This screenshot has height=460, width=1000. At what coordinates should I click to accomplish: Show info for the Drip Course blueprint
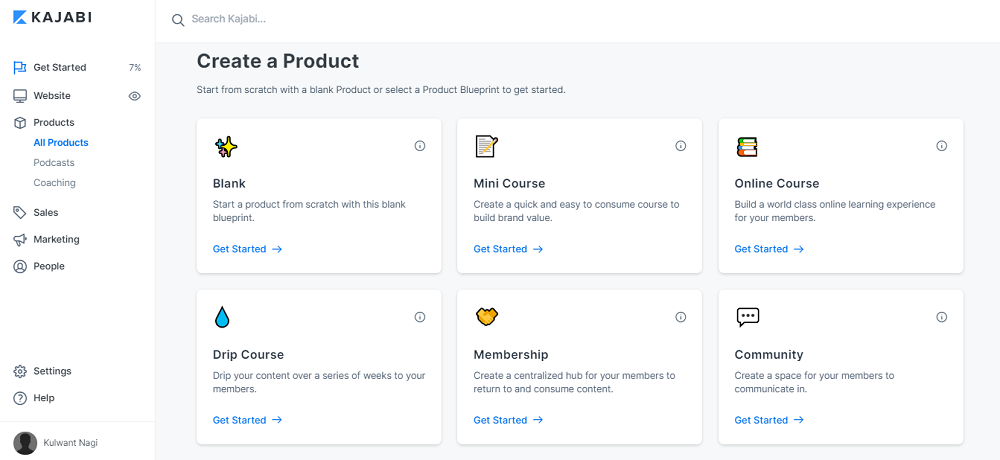(420, 317)
